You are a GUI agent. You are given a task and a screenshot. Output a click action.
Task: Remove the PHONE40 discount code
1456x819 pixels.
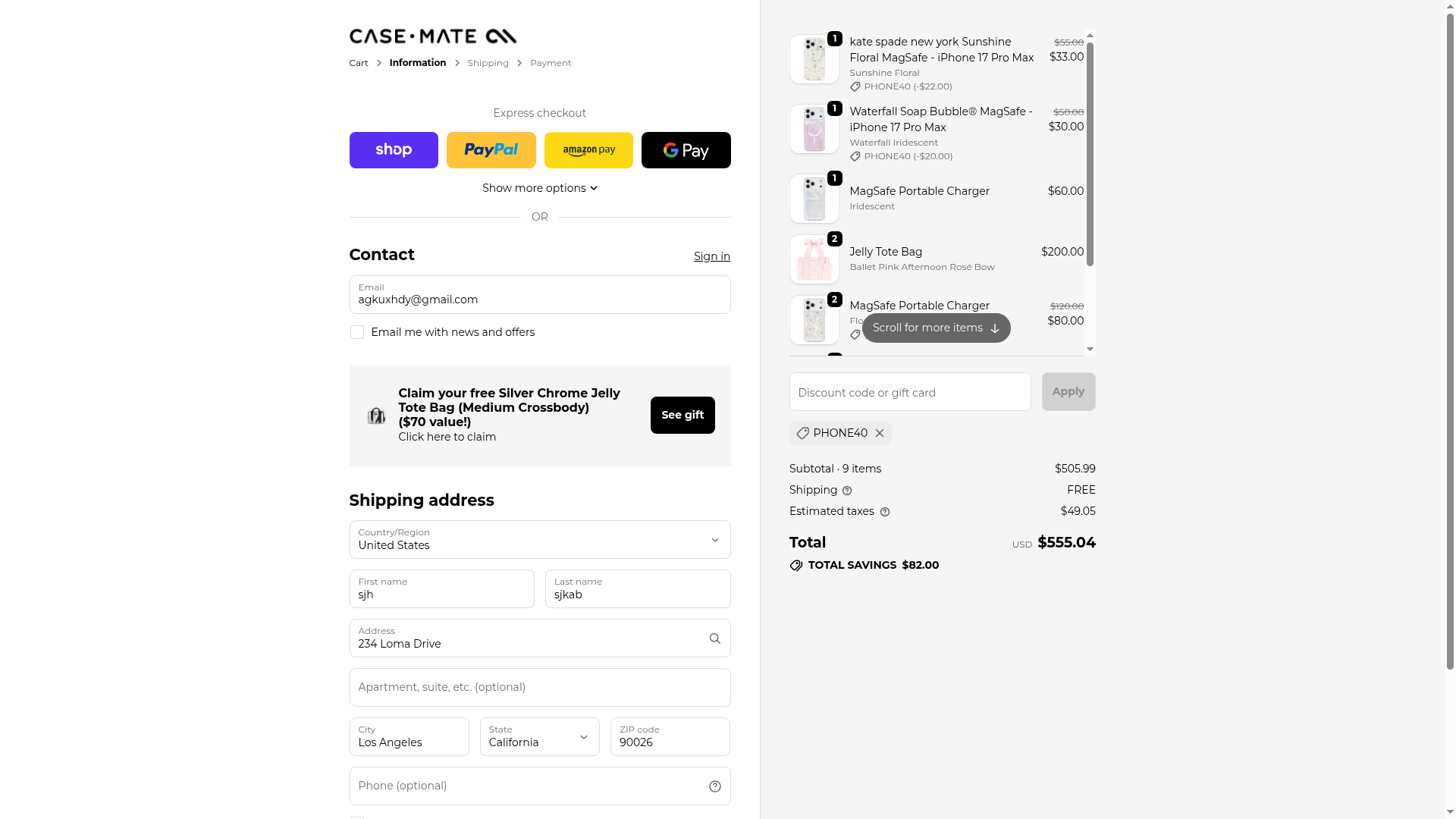(880, 433)
